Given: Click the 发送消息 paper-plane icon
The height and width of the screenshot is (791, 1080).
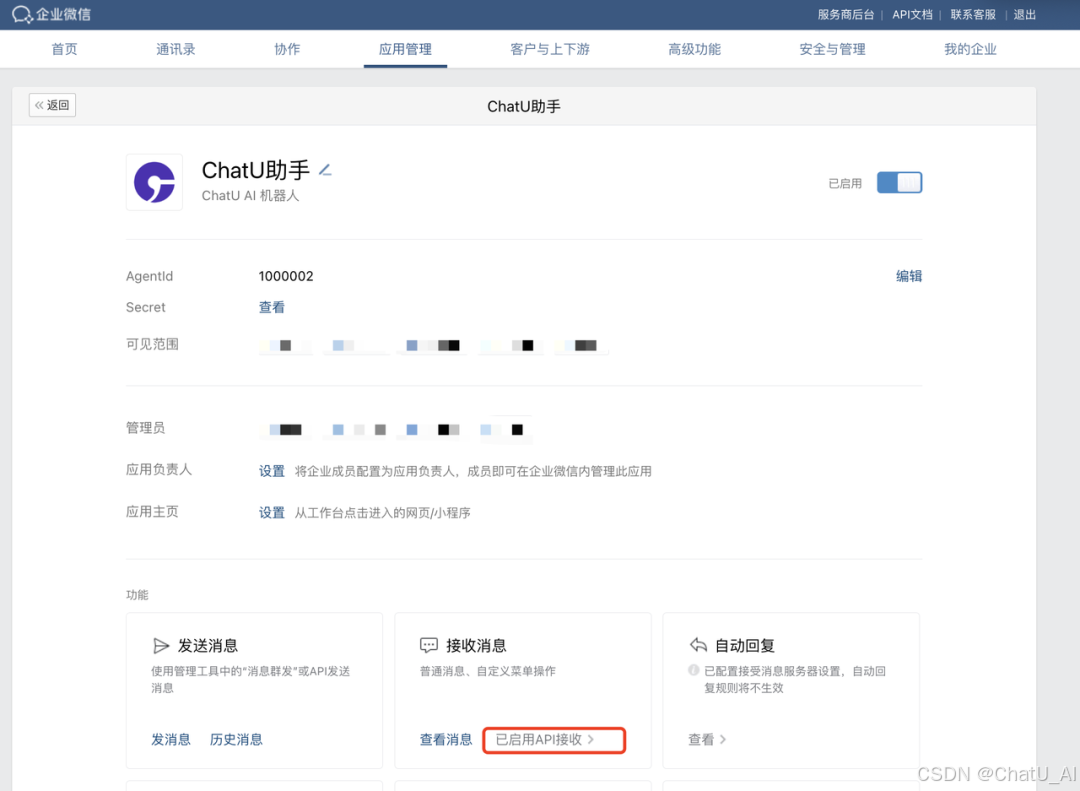Looking at the screenshot, I should (x=160, y=646).
